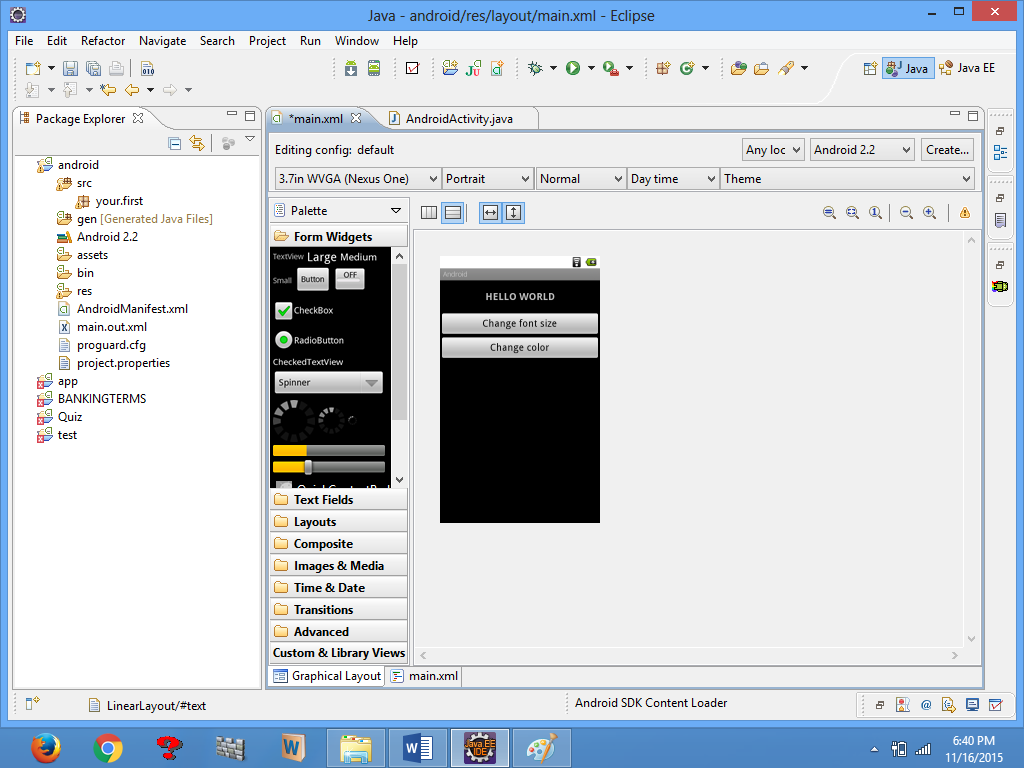Click the Save icon in the toolbar
The image size is (1024, 768).
point(70,67)
